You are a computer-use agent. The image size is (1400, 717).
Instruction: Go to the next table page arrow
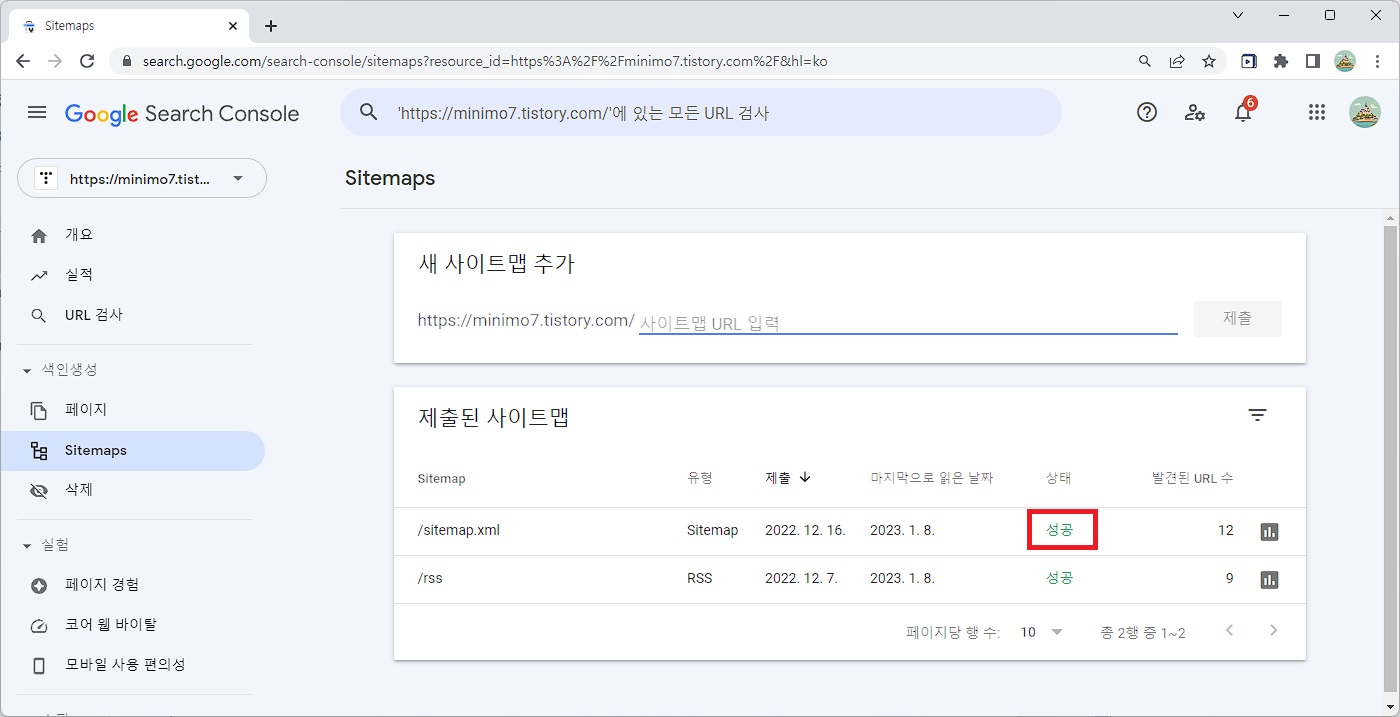pos(1273,631)
